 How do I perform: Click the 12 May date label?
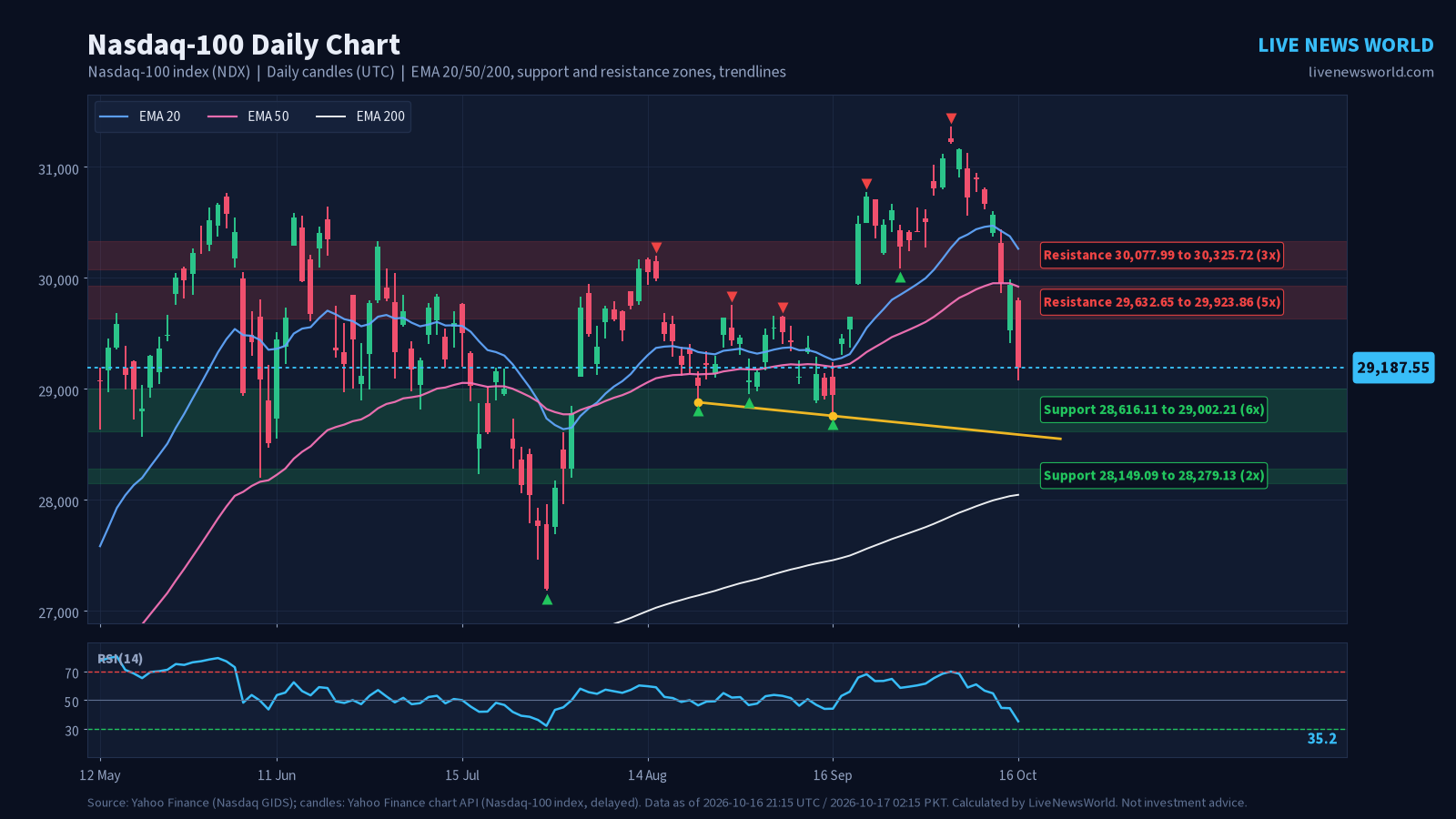coord(100,775)
